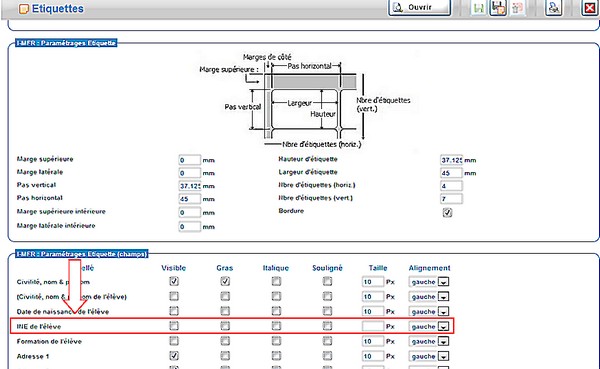Click the Gras column header
Image resolution: width=600 pixels, height=369 pixels.
coord(225,268)
